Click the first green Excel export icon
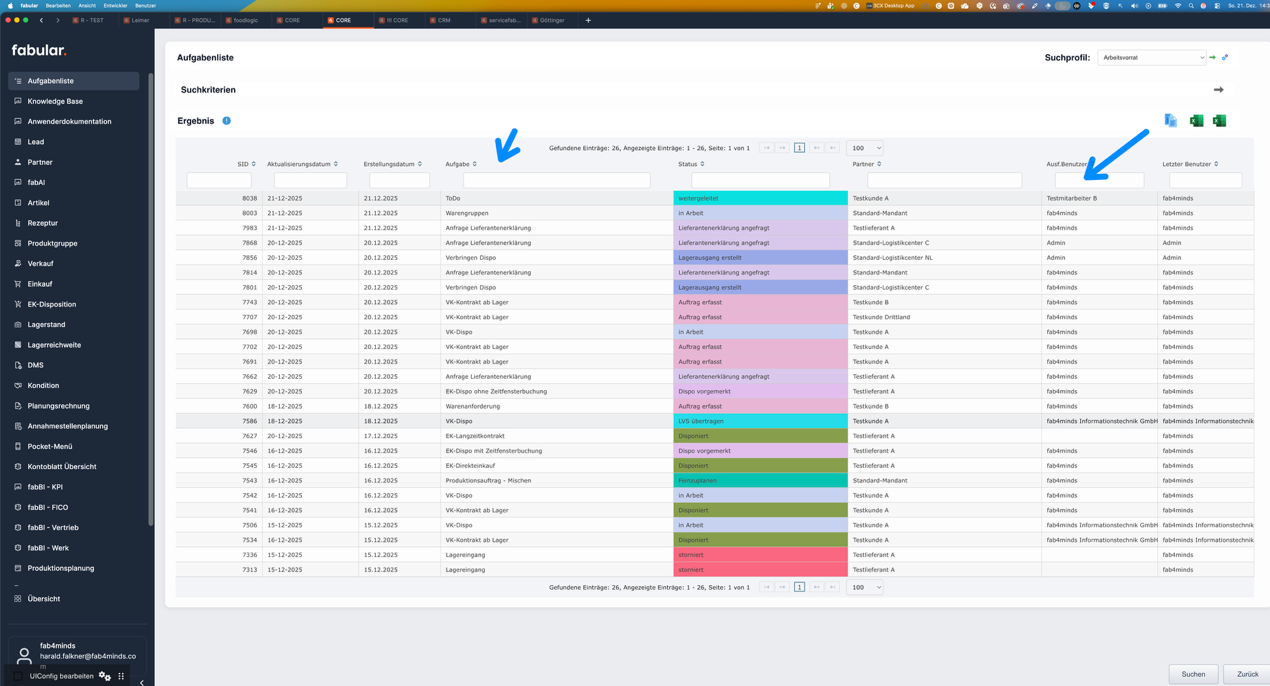The image size is (1270, 686). point(1196,121)
